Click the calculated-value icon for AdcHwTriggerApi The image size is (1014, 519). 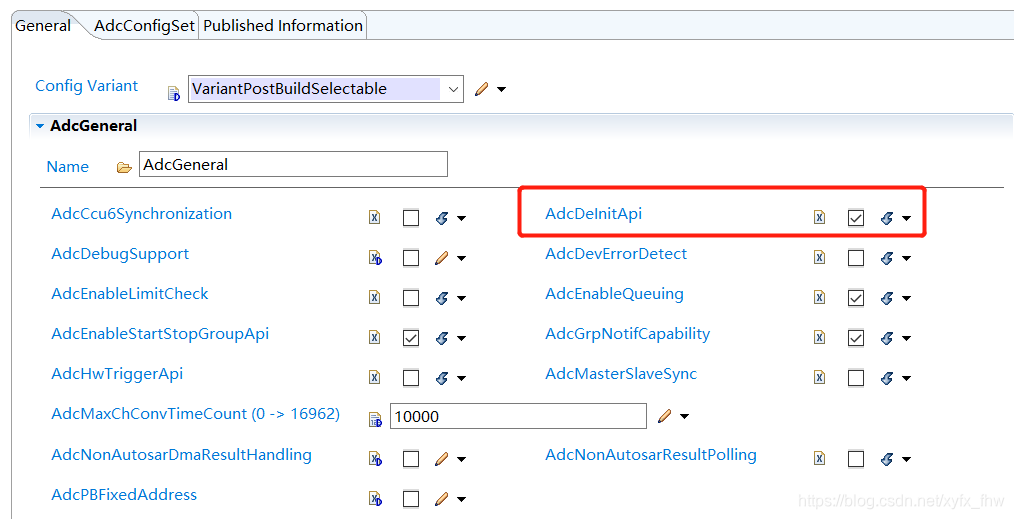coord(442,377)
